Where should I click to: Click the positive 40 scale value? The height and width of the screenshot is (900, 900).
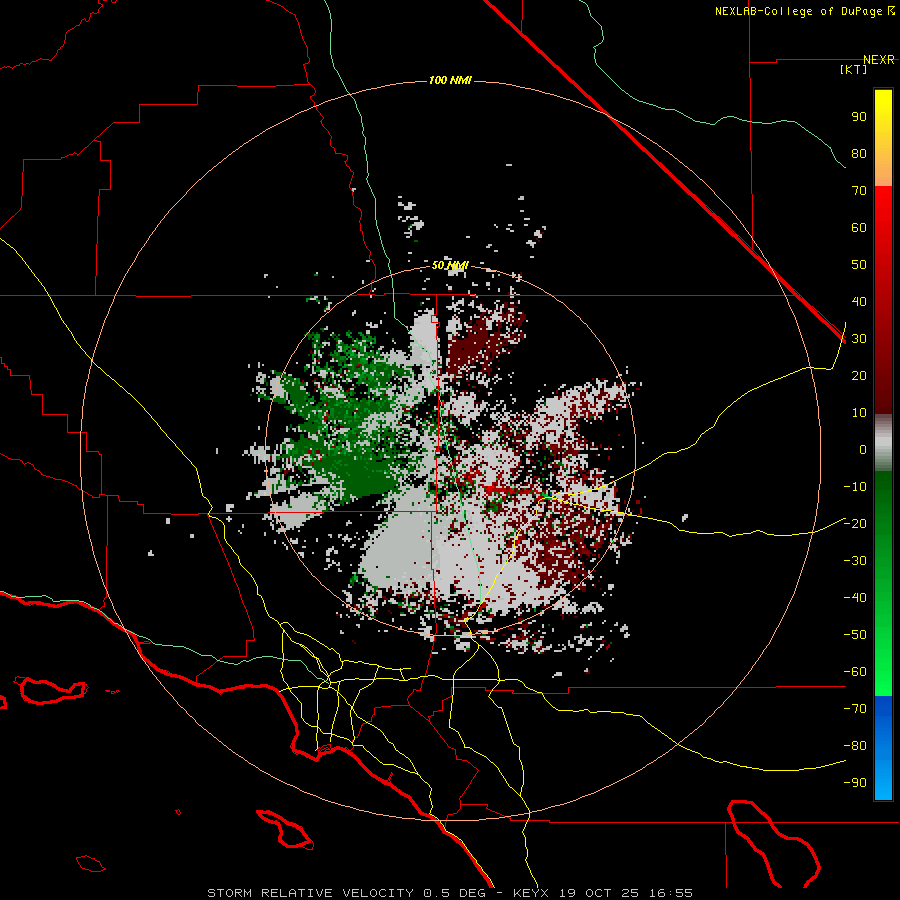(x=859, y=302)
